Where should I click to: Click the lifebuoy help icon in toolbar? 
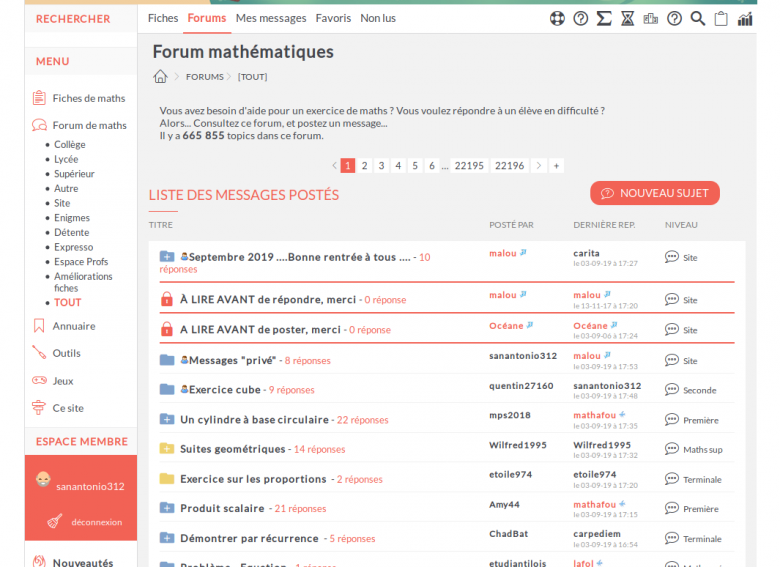pyautogui.click(x=558, y=18)
